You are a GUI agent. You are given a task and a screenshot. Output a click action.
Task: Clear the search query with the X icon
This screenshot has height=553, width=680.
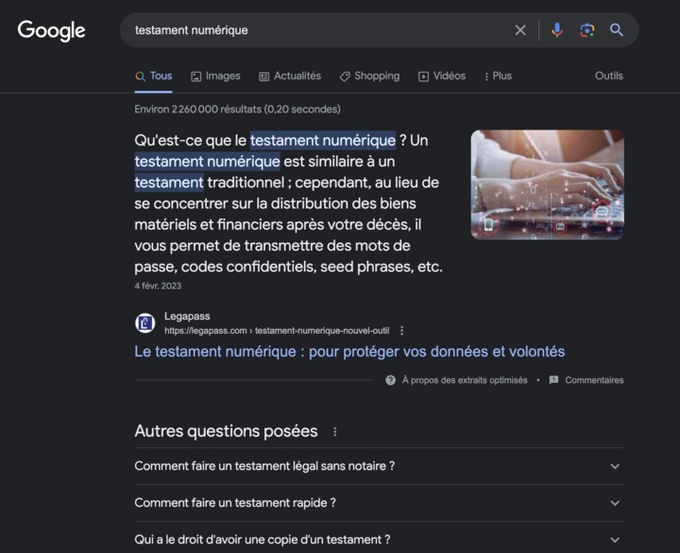[x=520, y=30]
